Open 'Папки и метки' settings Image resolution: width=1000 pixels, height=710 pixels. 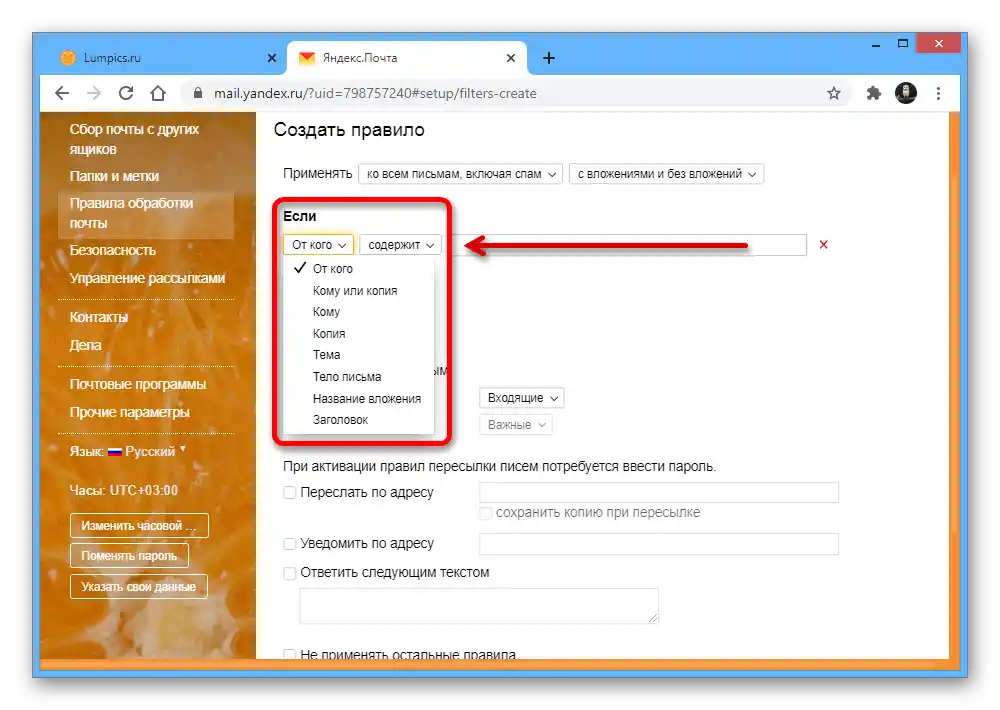(x=114, y=176)
